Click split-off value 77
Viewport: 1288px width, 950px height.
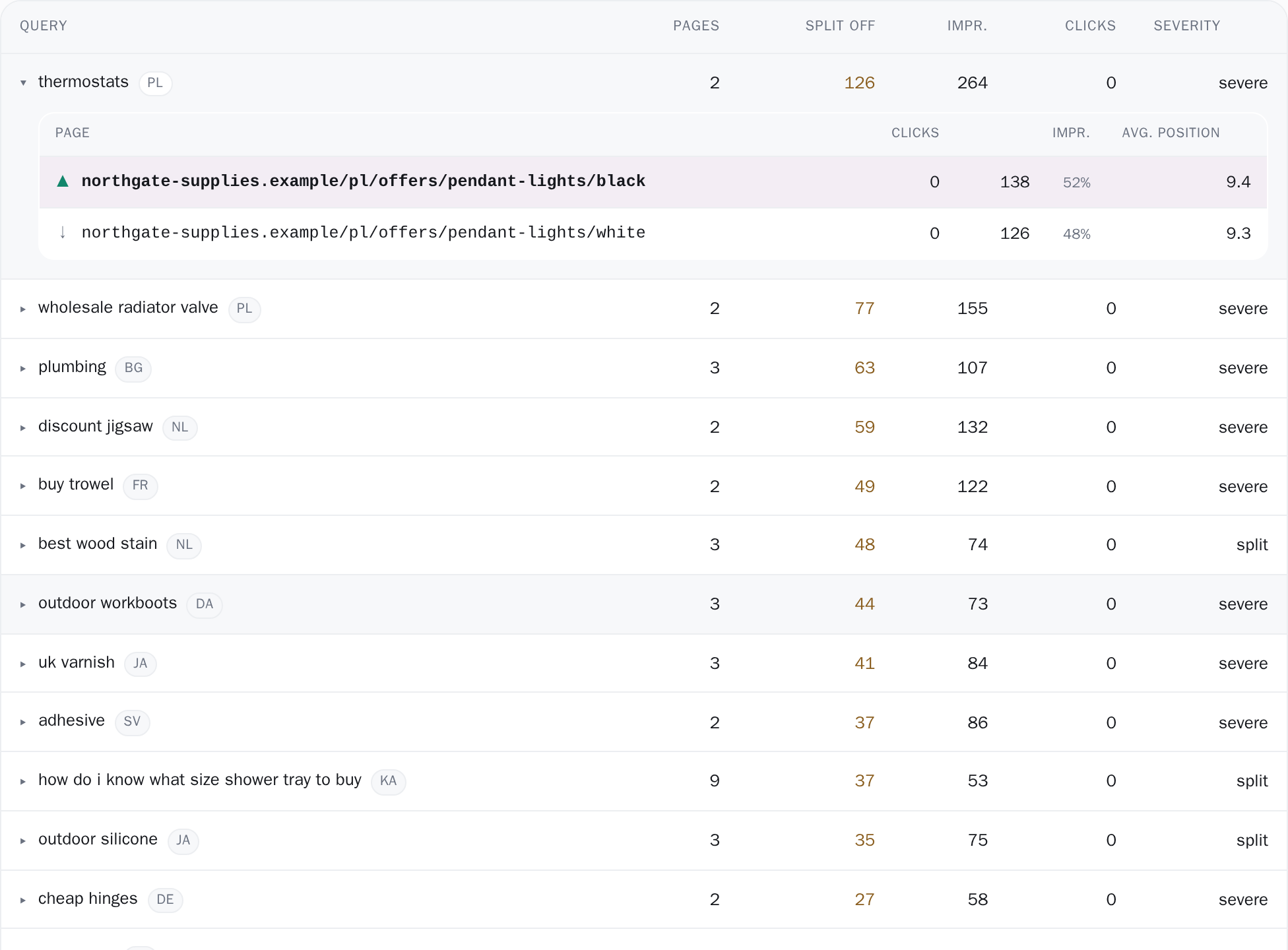point(864,309)
